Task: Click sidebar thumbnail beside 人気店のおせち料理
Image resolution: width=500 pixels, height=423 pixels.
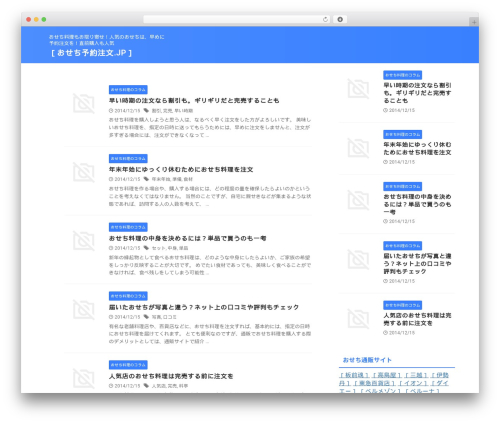Action: [x=358, y=319]
